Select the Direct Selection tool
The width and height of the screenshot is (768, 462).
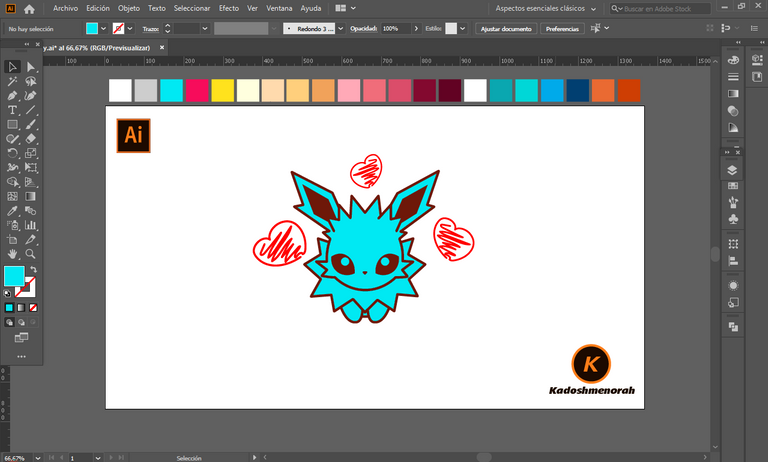pyautogui.click(x=30, y=67)
